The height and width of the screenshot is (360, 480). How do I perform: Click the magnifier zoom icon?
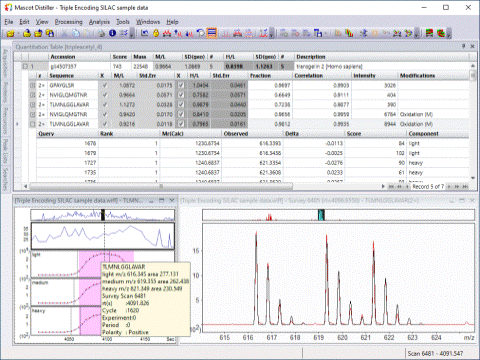tap(201, 33)
